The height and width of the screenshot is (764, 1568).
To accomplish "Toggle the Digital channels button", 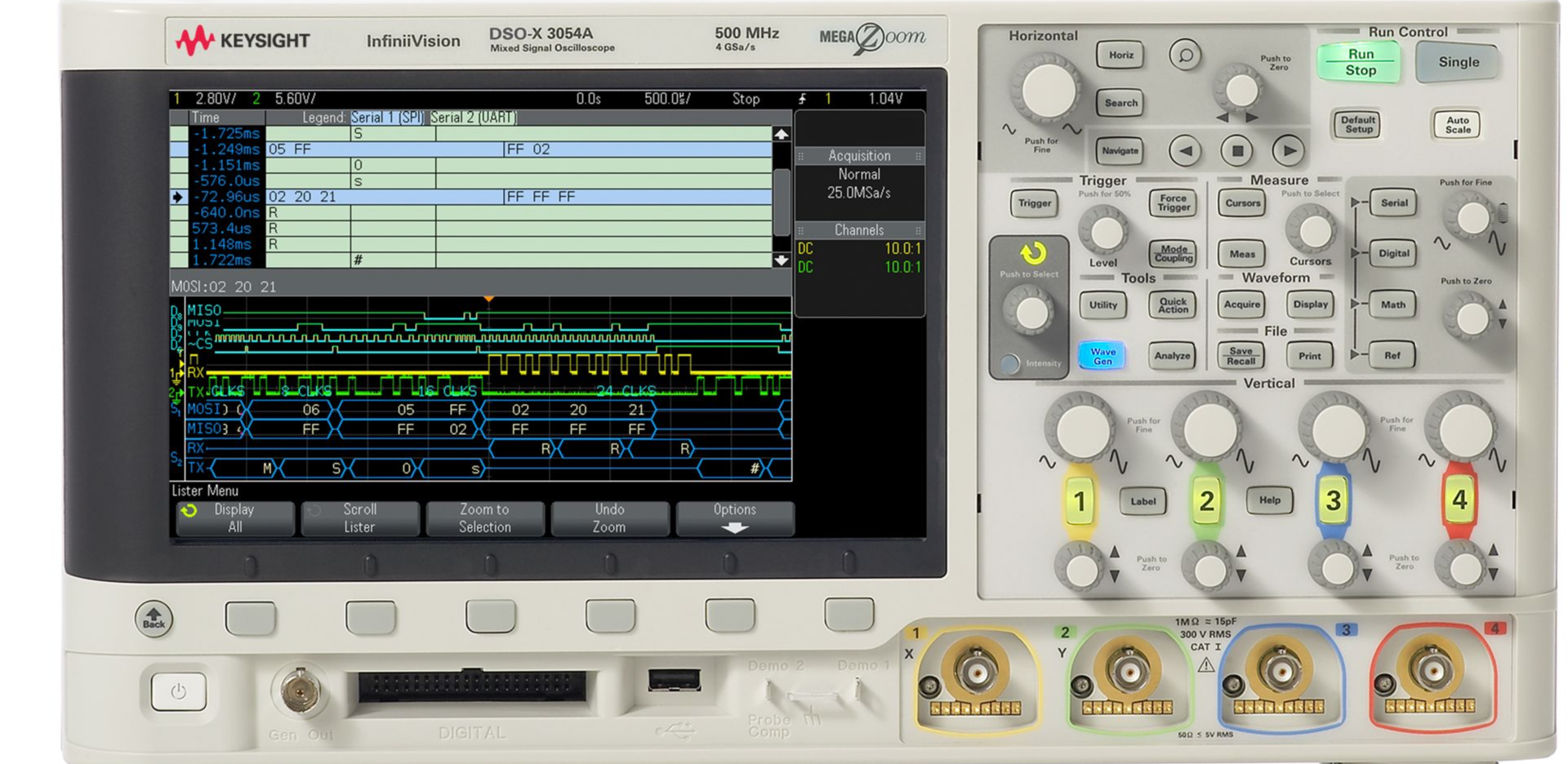I will 1393,254.
